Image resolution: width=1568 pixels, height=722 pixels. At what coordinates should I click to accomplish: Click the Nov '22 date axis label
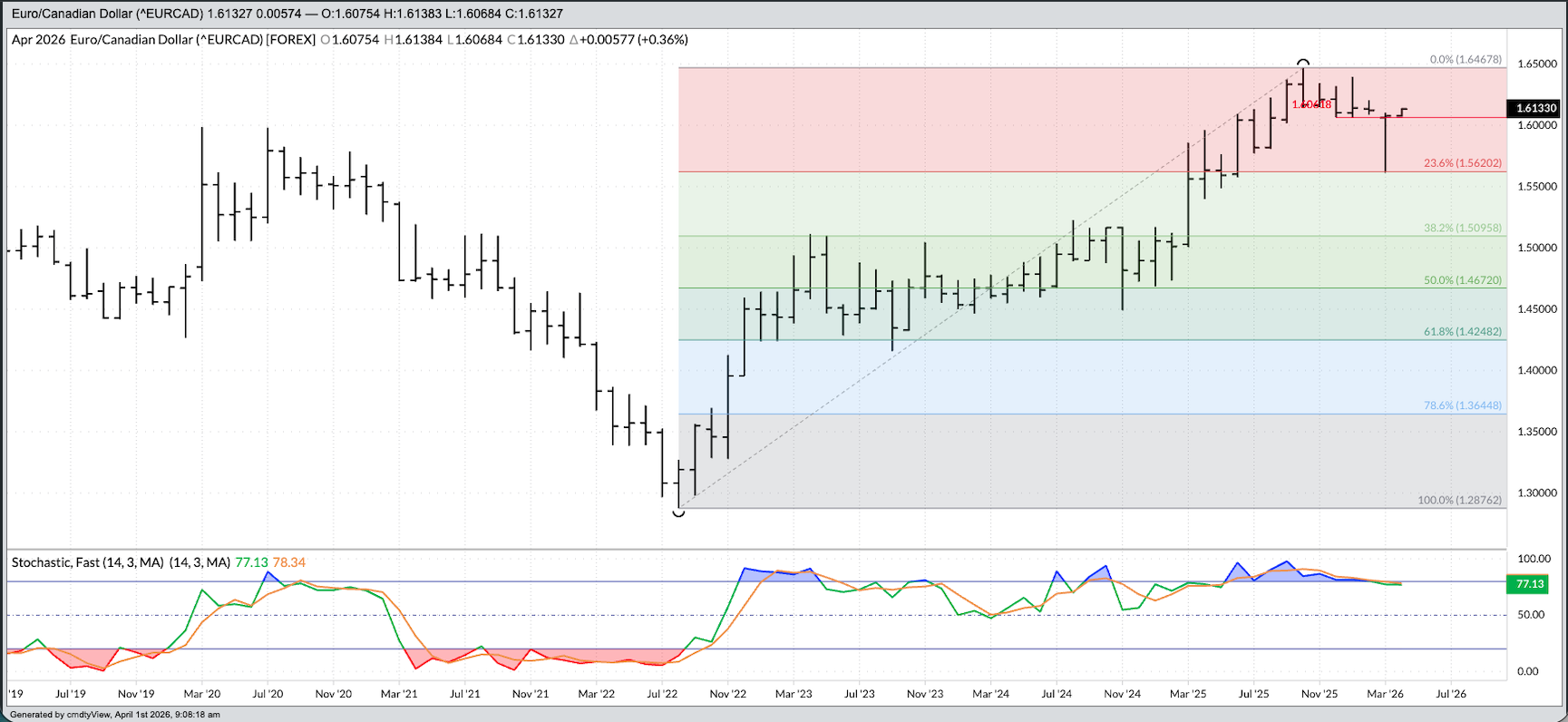tap(727, 694)
